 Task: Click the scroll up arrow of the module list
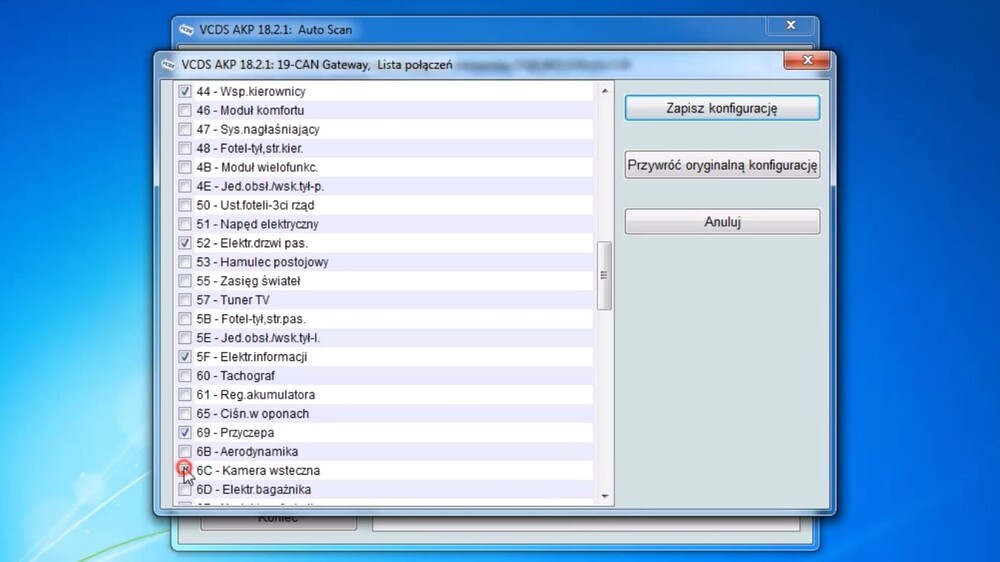604,91
